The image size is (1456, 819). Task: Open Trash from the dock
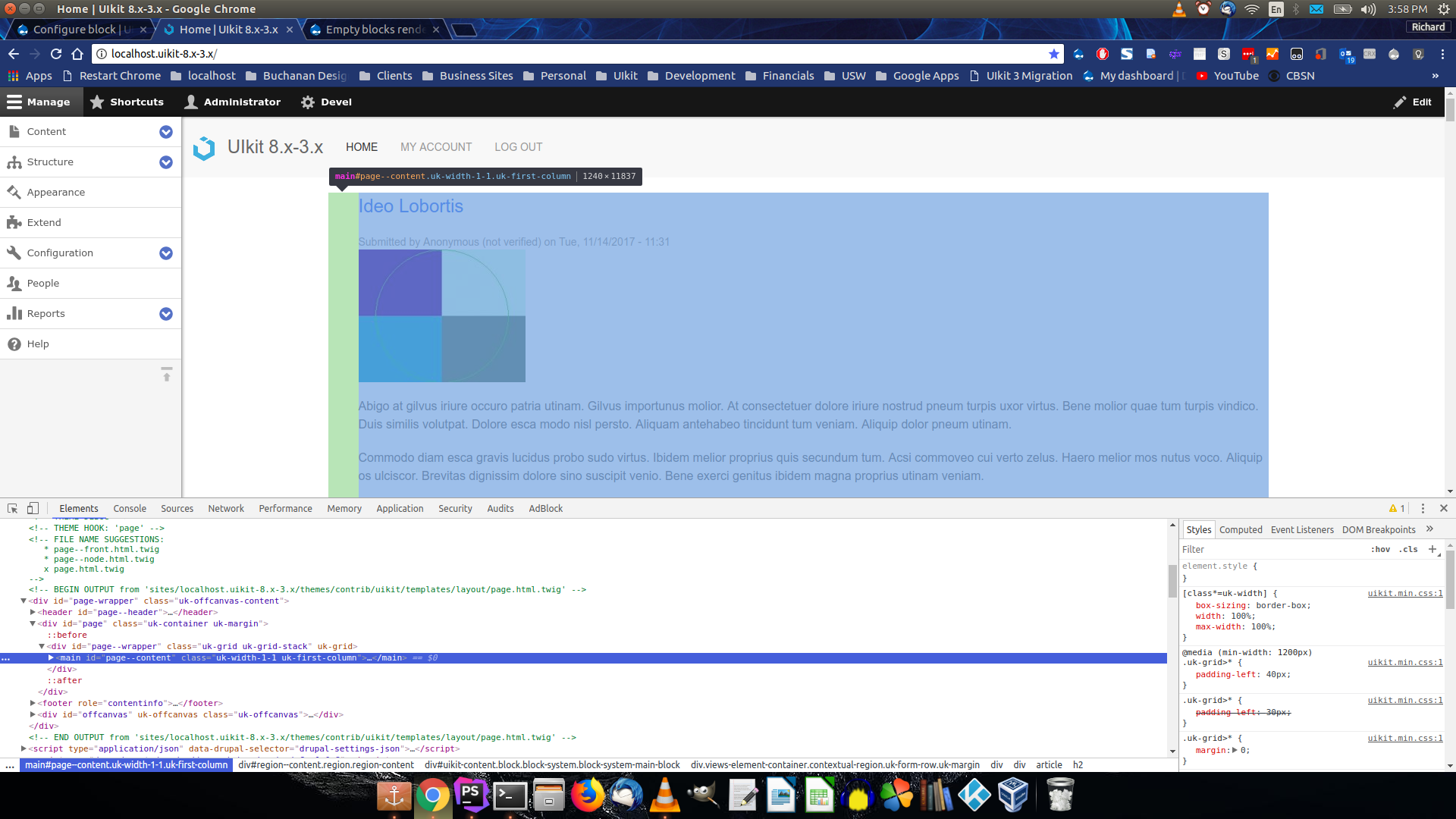1060,795
